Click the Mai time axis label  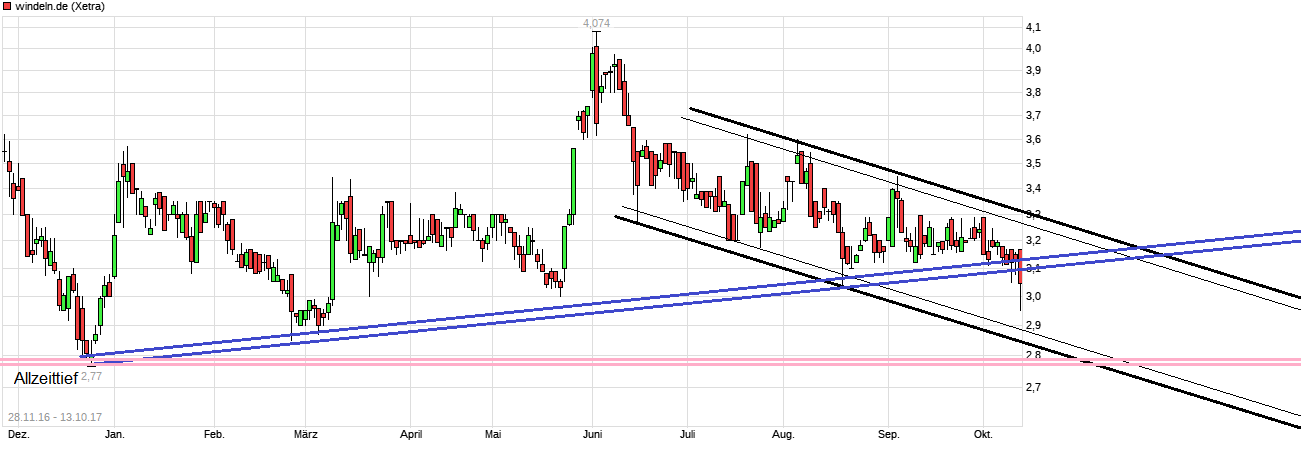(492, 435)
